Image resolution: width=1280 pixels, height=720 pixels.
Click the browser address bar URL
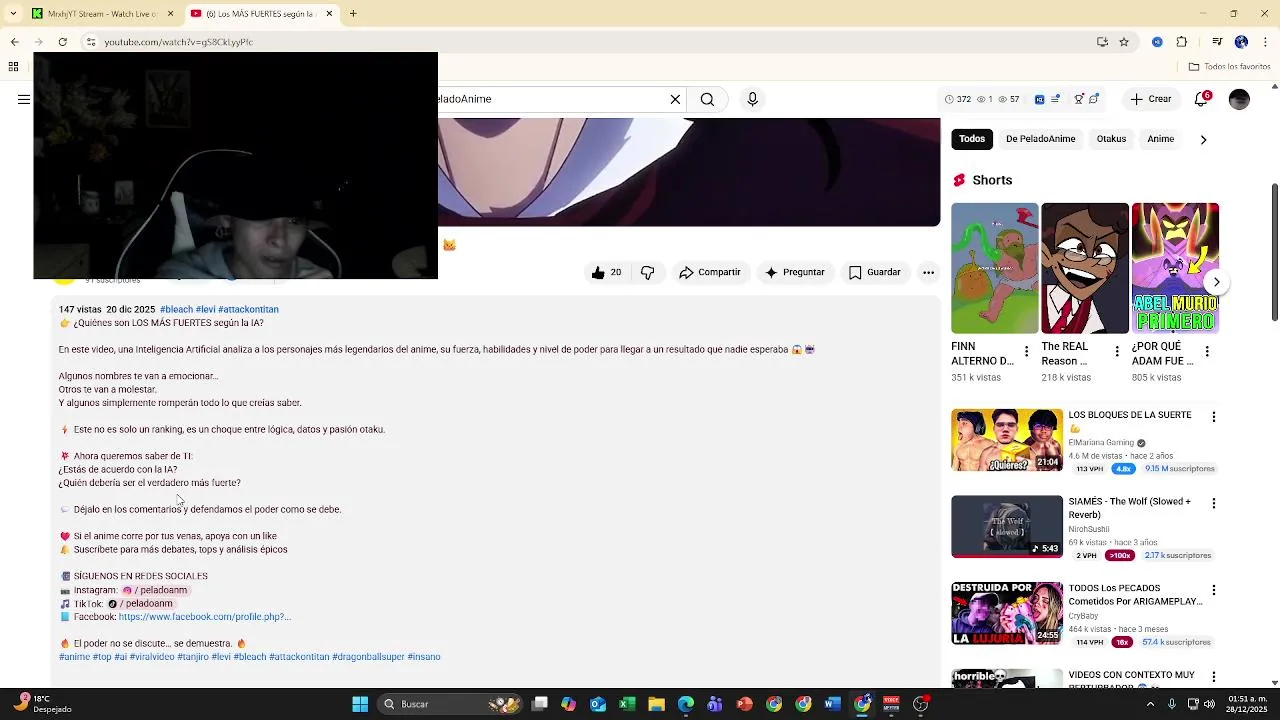[x=178, y=42]
